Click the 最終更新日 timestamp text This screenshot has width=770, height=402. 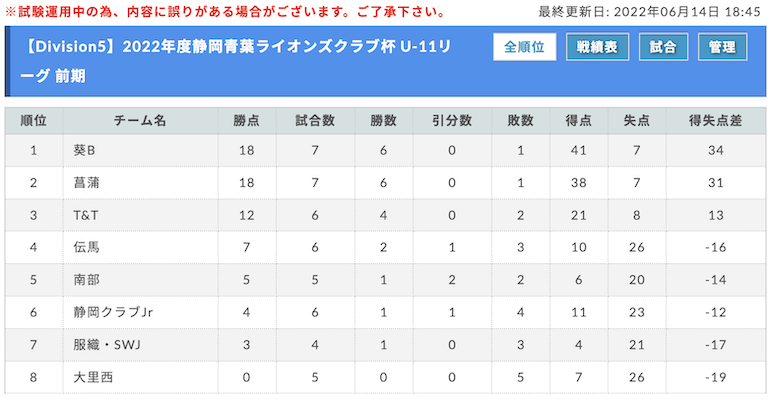[649, 12]
